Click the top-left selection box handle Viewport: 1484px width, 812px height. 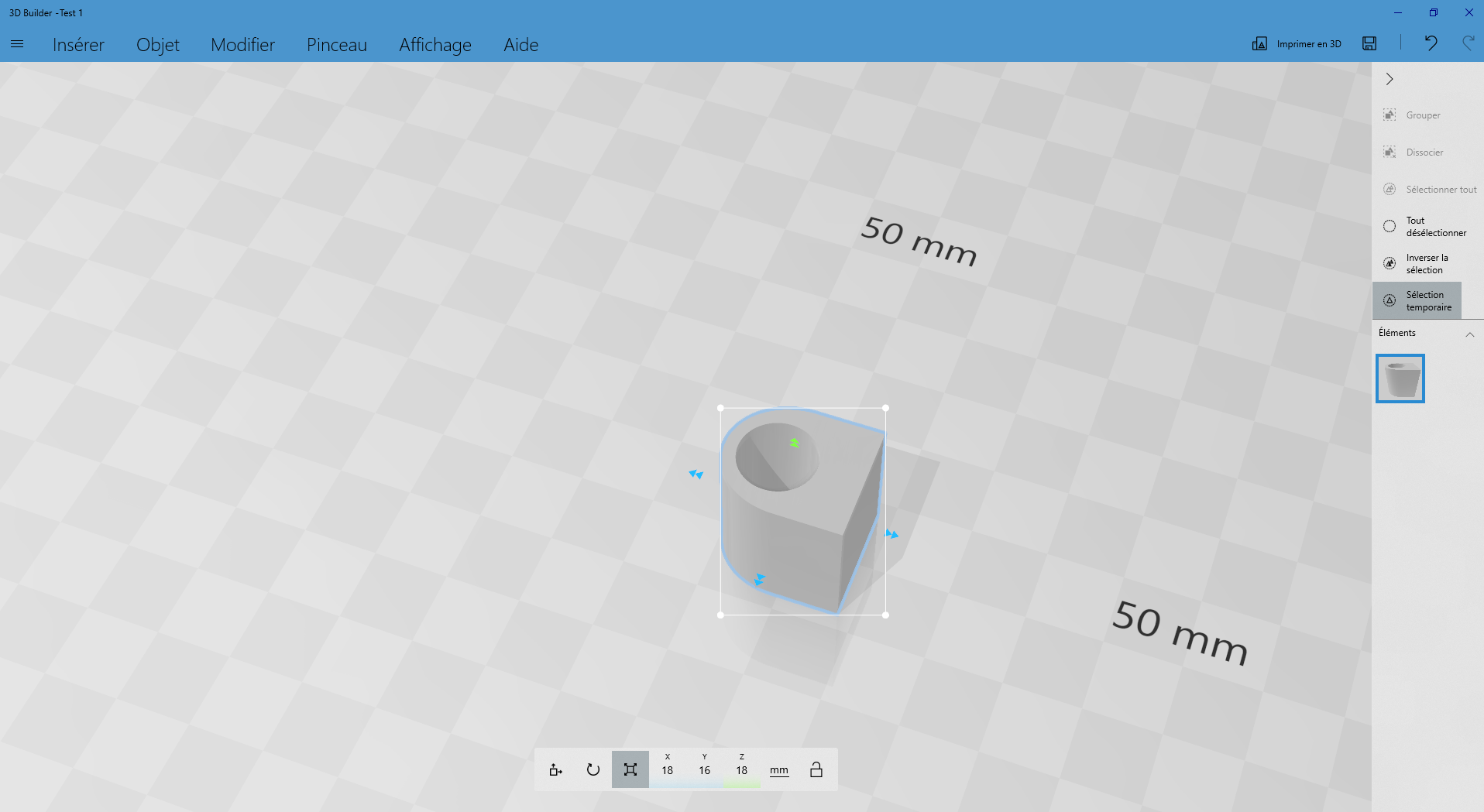(x=721, y=408)
